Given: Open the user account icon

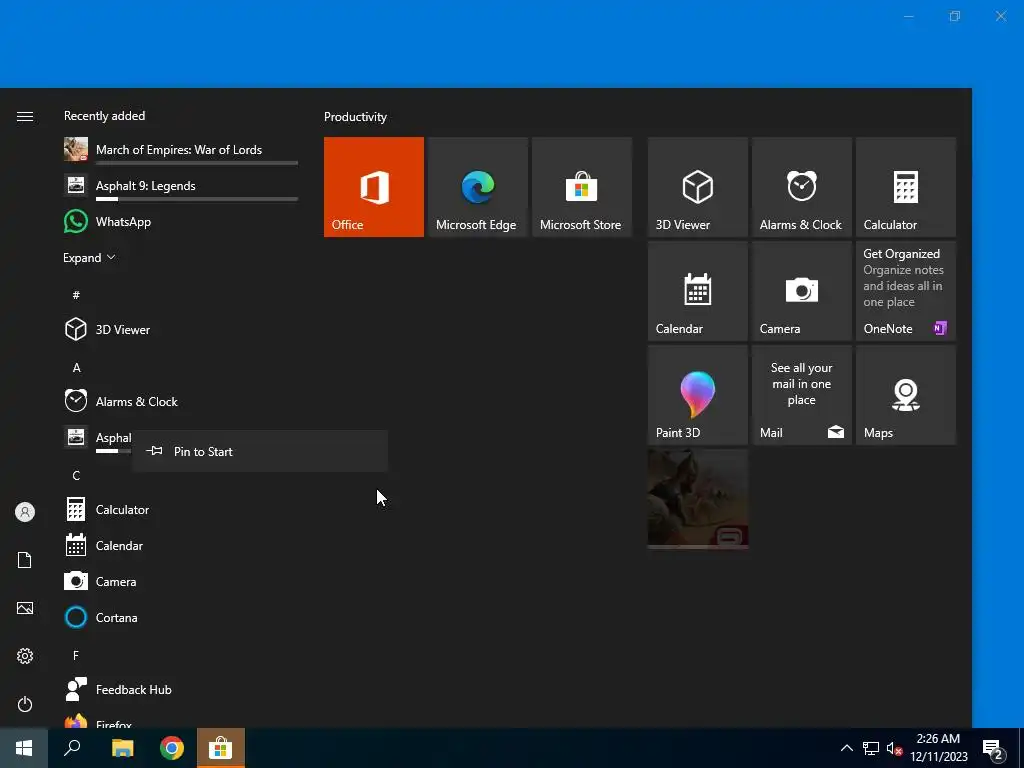Looking at the screenshot, I should 25,512.
